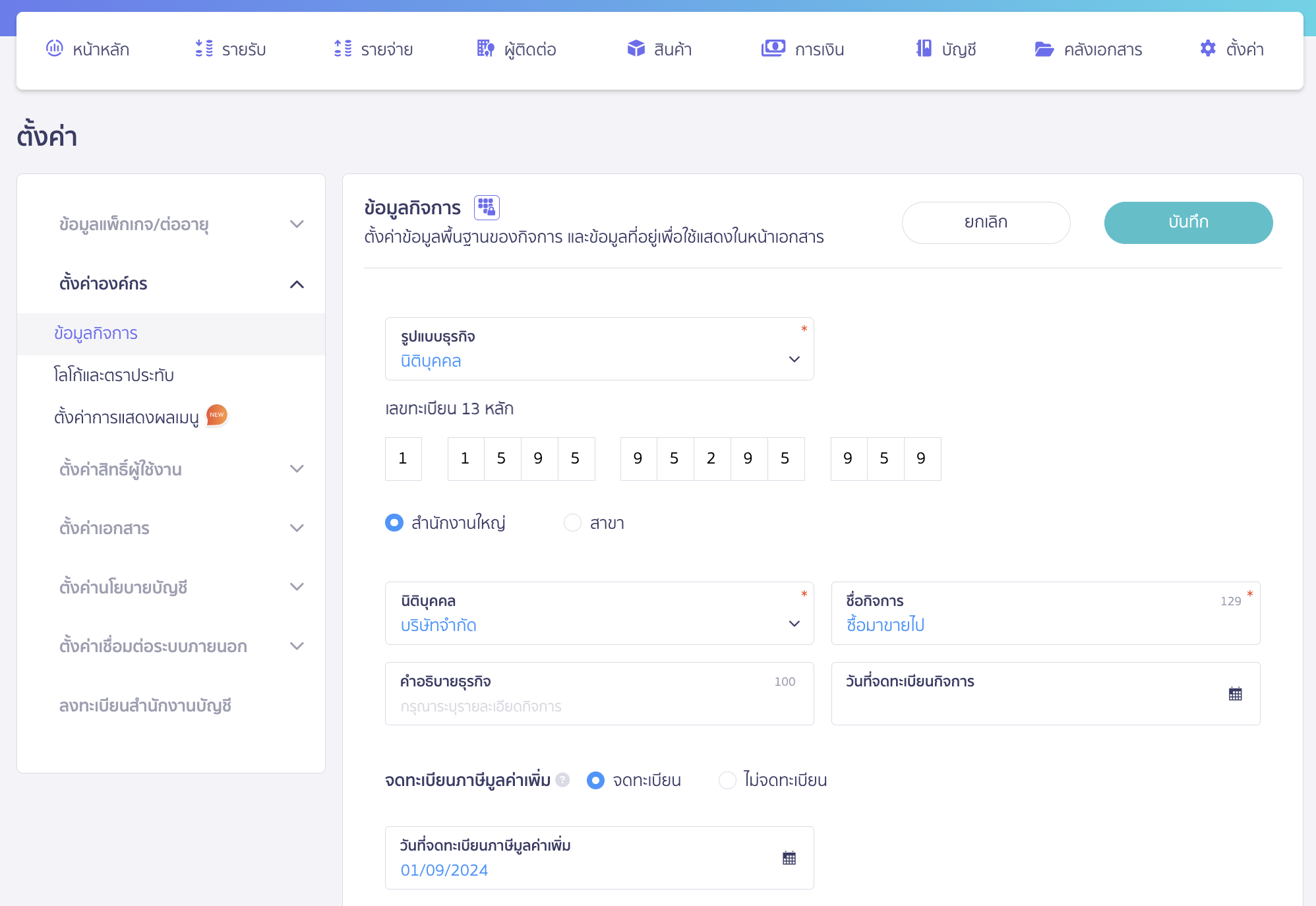
Task: Click the home dashboard icon in top navigation
Action: click(x=55, y=48)
